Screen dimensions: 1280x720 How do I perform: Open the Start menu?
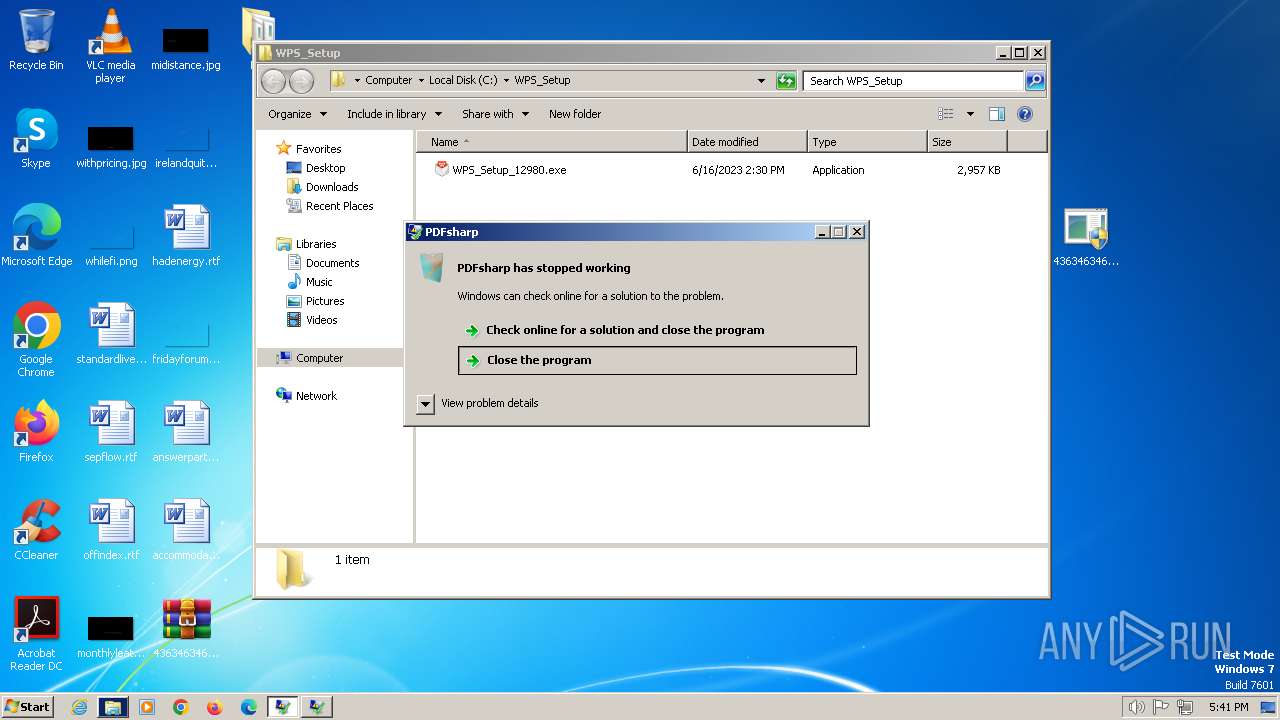27,707
